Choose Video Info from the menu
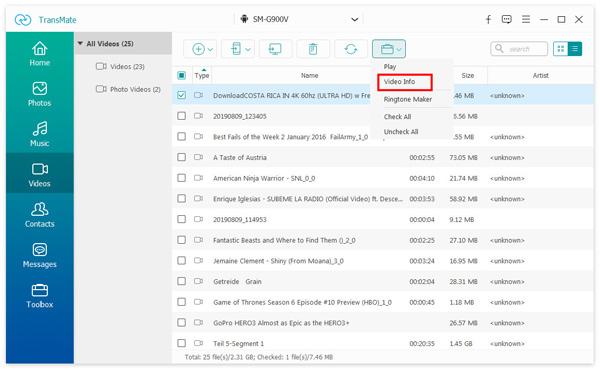This screenshot has width=600, height=370. pyautogui.click(x=399, y=81)
